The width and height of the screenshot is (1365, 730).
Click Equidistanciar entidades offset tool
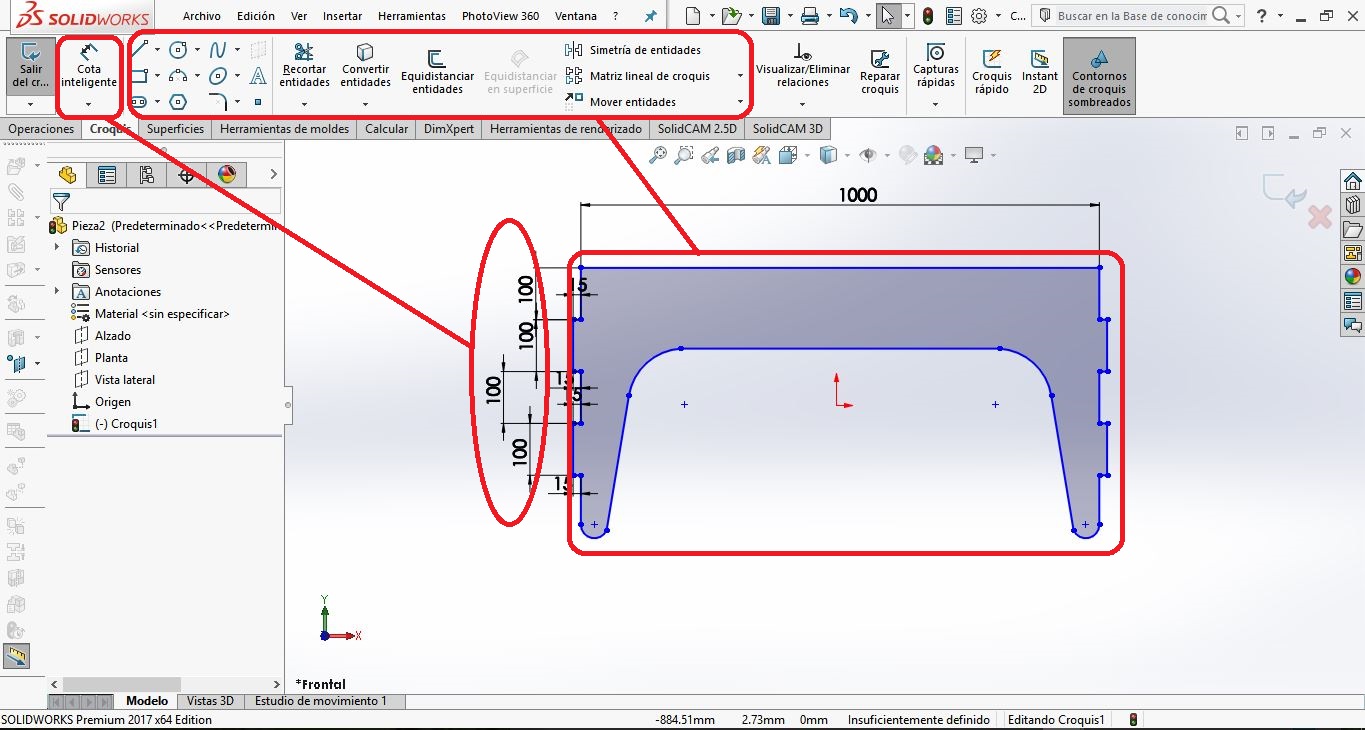point(437,73)
